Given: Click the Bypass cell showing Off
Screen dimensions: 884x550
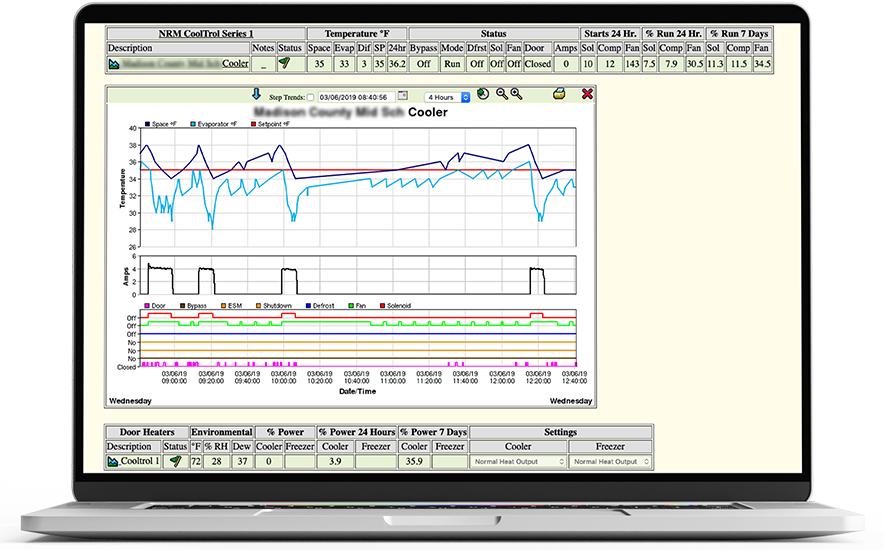Looking at the screenshot, I should coord(424,64).
